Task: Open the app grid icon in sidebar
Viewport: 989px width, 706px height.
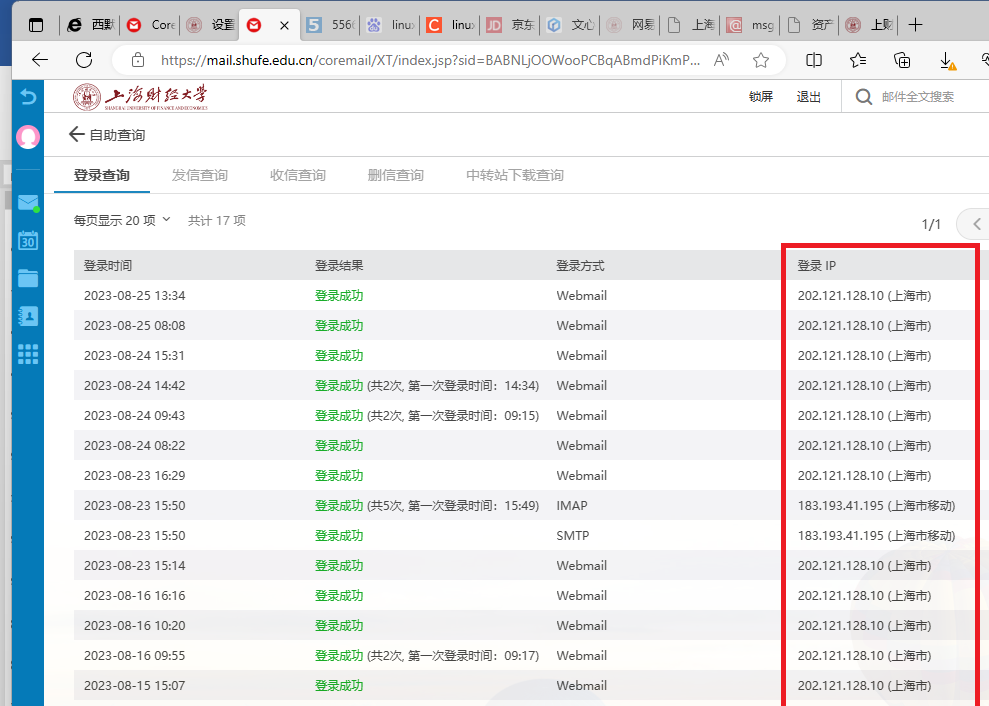Action: [28, 354]
